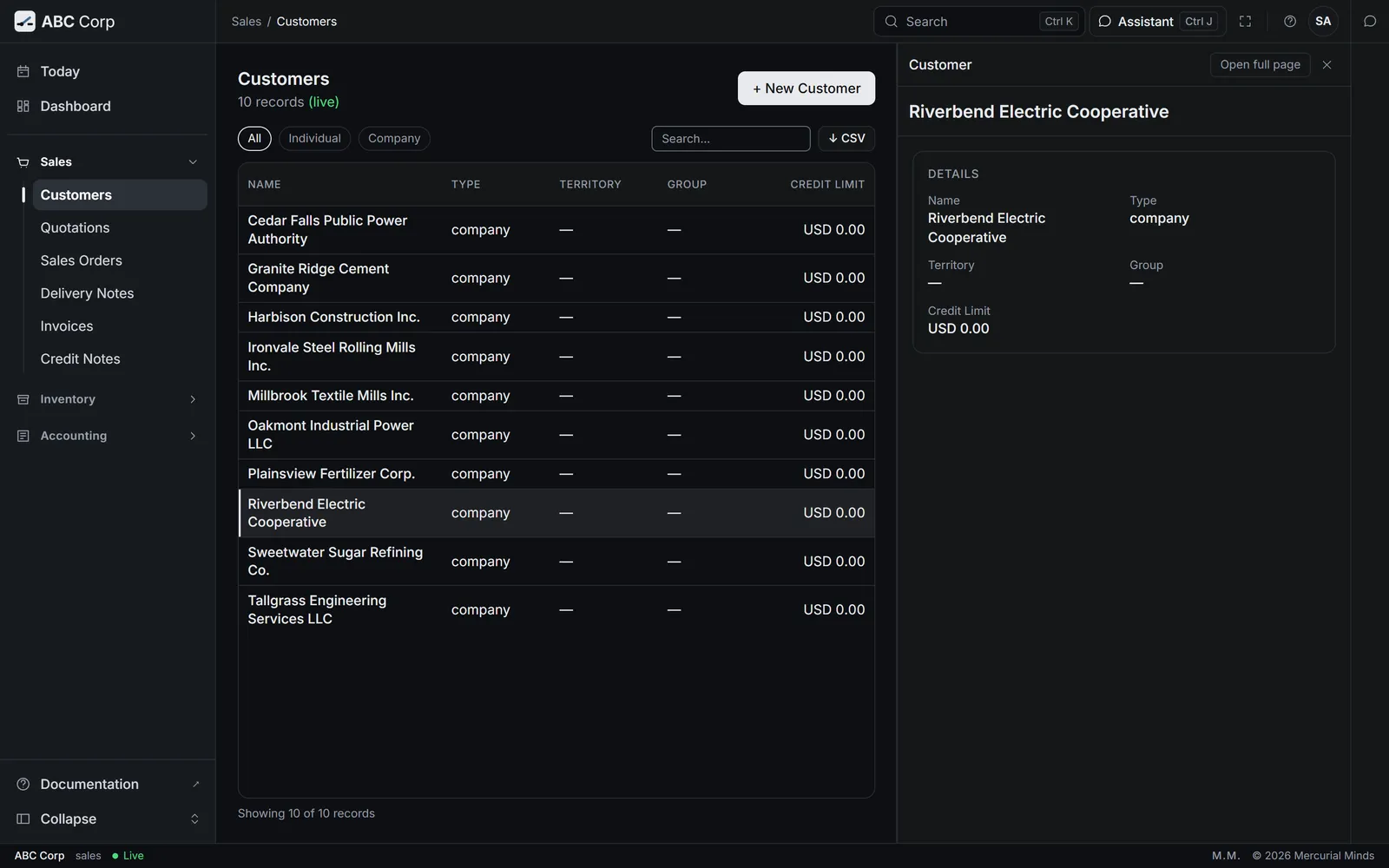Select Plainsview Fertilizer Corp. row
The width and height of the screenshot is (1389, 868).
tap(556, 474)
